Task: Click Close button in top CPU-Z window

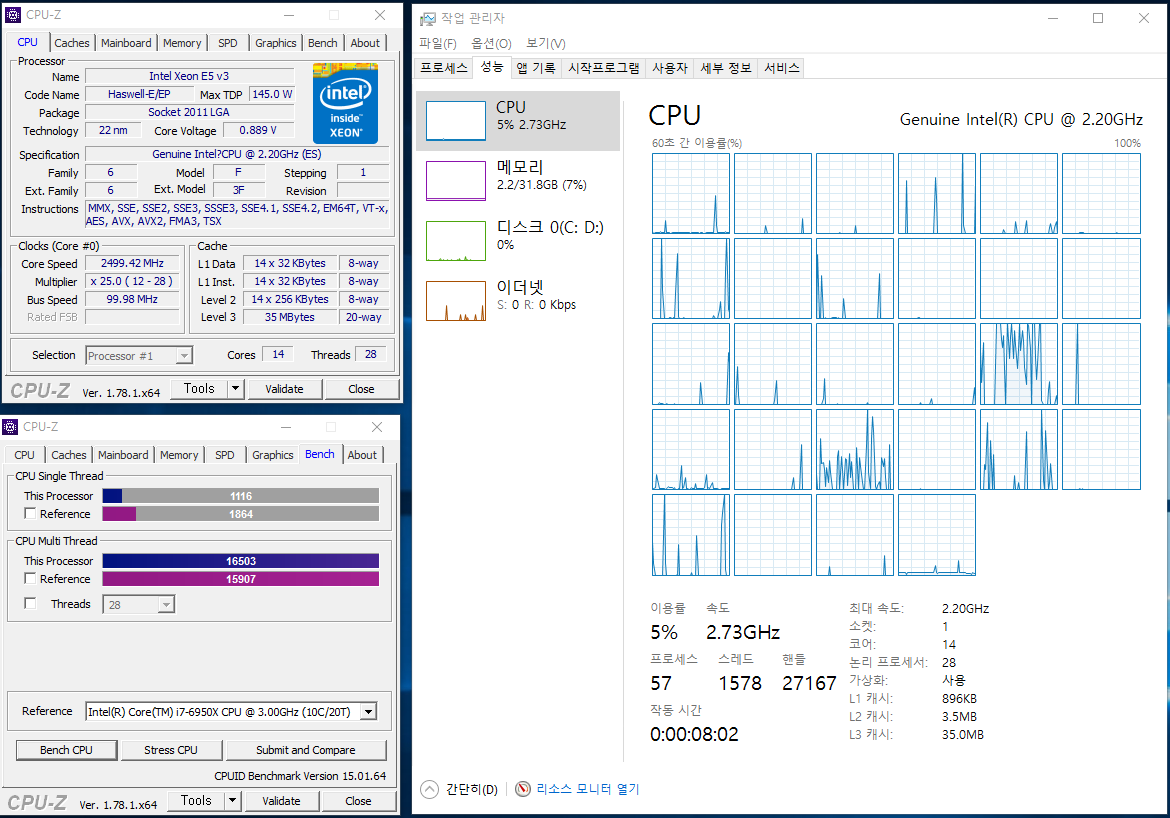Action: pyautogui.click(x=361, y=389)
